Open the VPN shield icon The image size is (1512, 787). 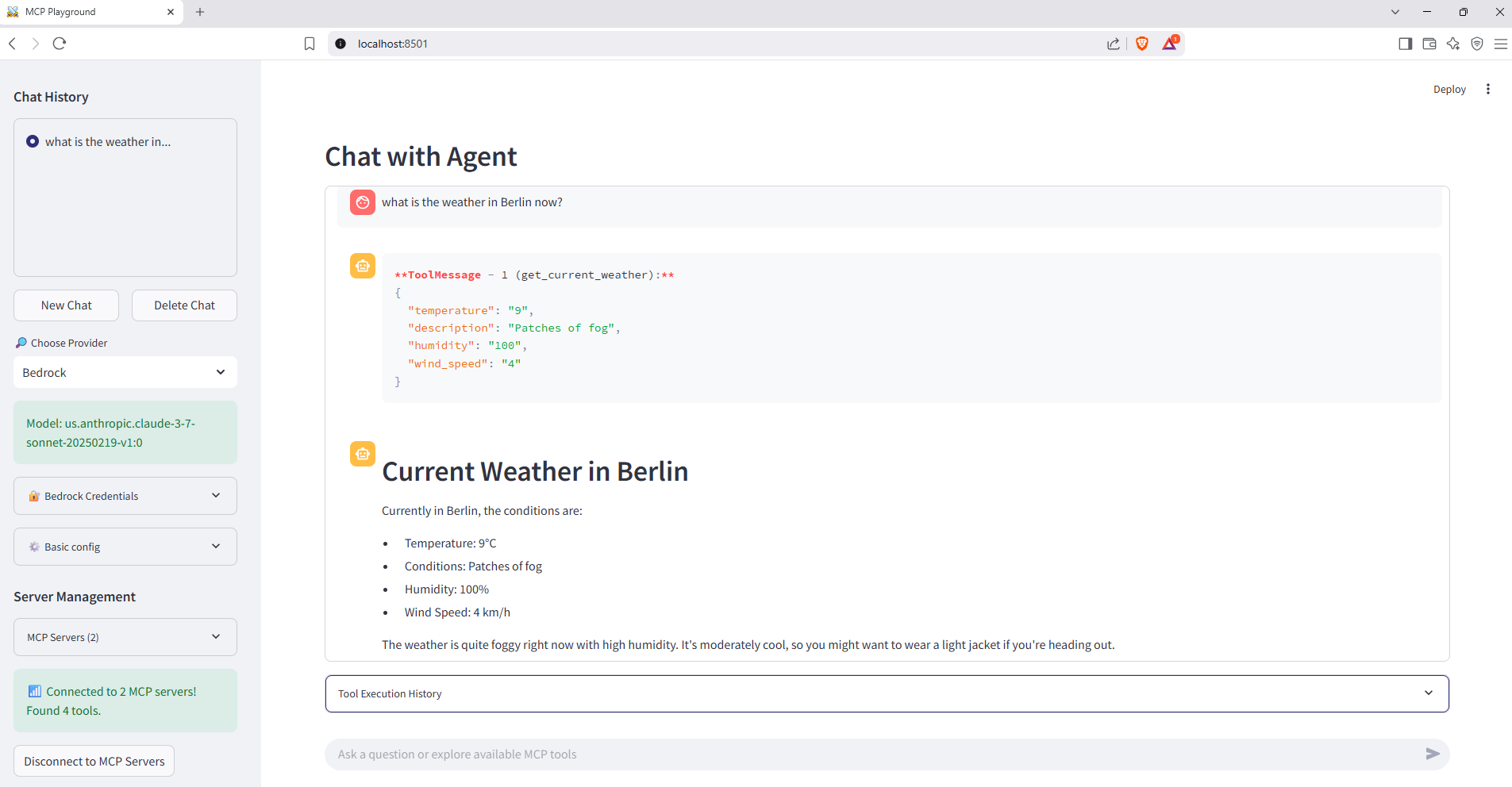coord(1477,44)
